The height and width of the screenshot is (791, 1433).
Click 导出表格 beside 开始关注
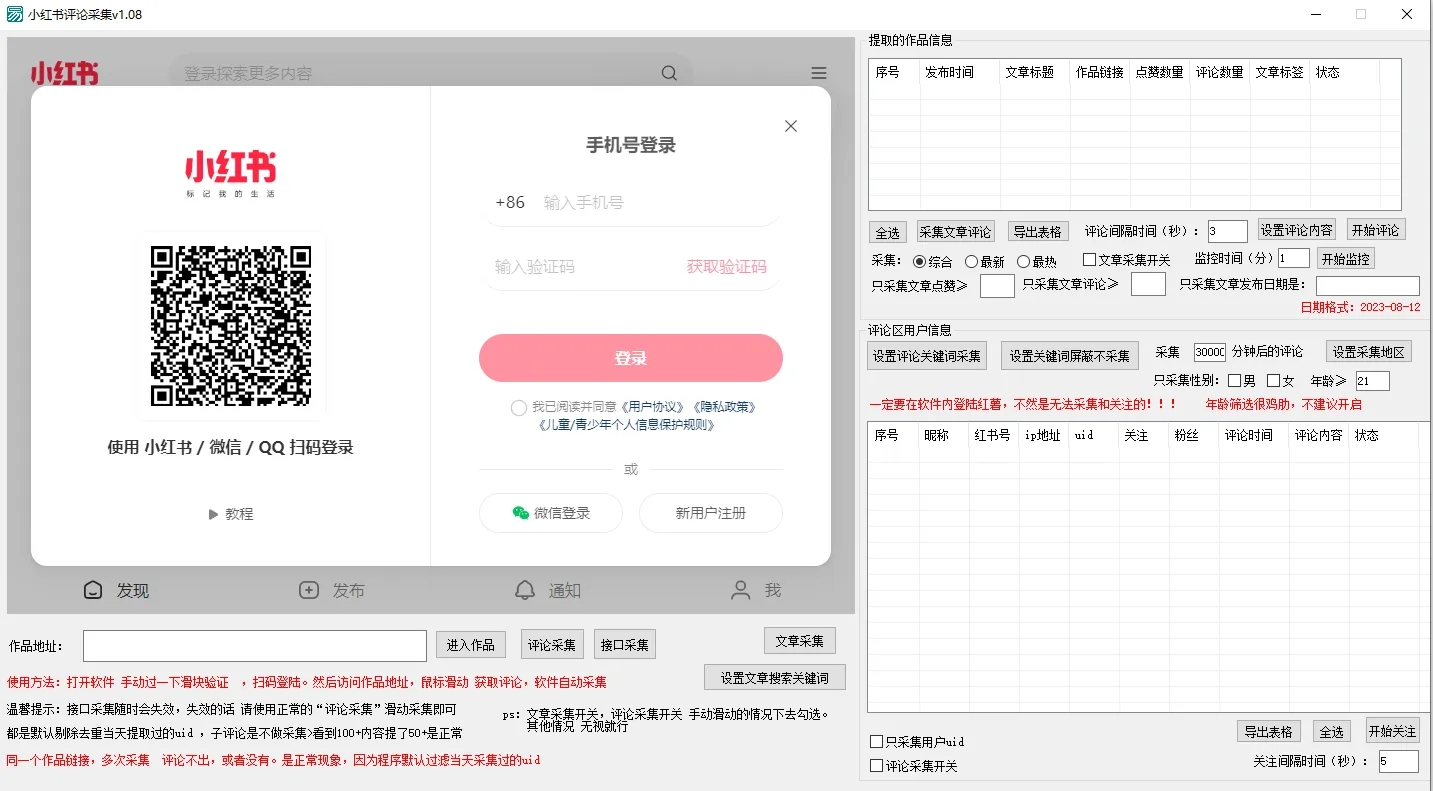tap(1268, 731)
